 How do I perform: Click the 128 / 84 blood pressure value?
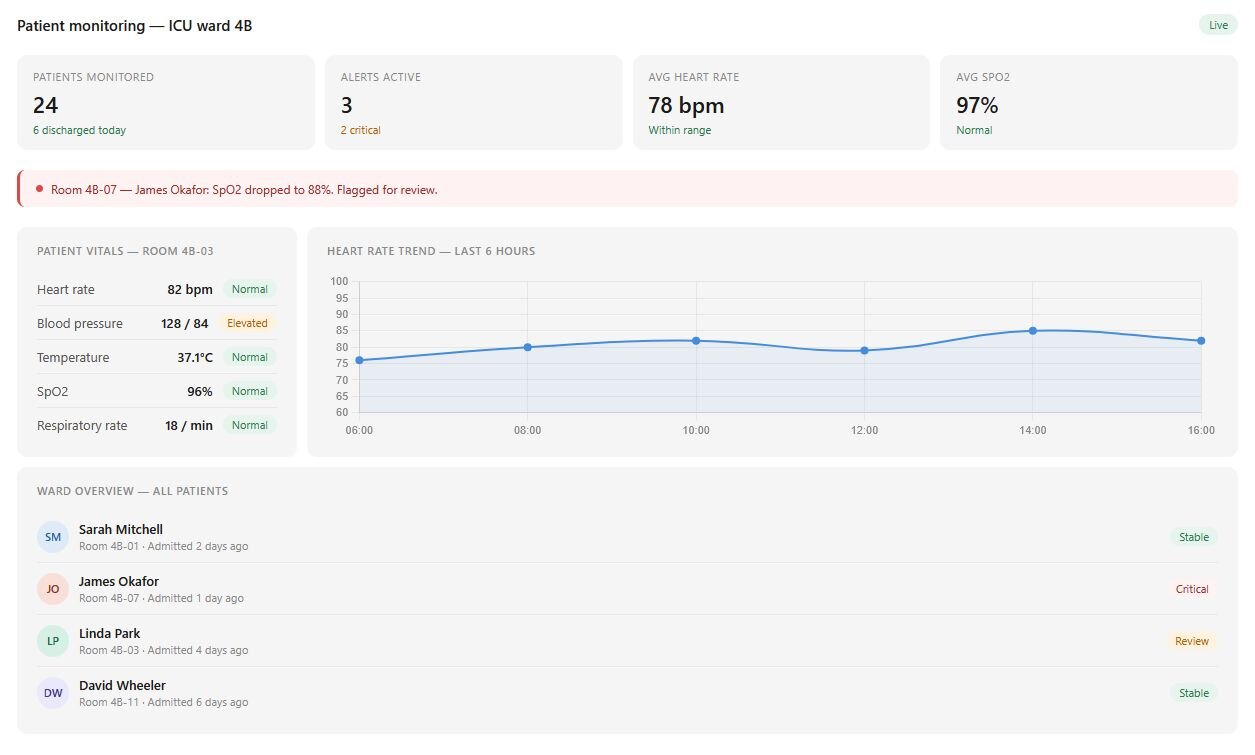pos(185,323)
